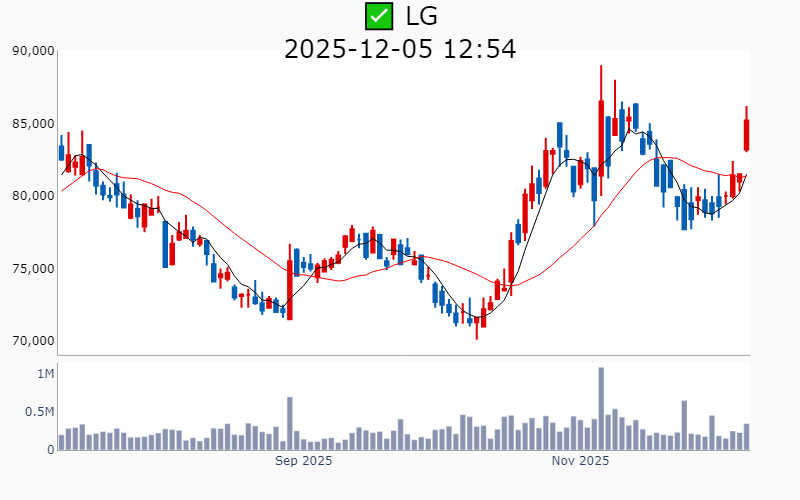Click the first blue candlestick on the left
The image size is (800, 500).
pyautogui.click(x=61, y=152)
